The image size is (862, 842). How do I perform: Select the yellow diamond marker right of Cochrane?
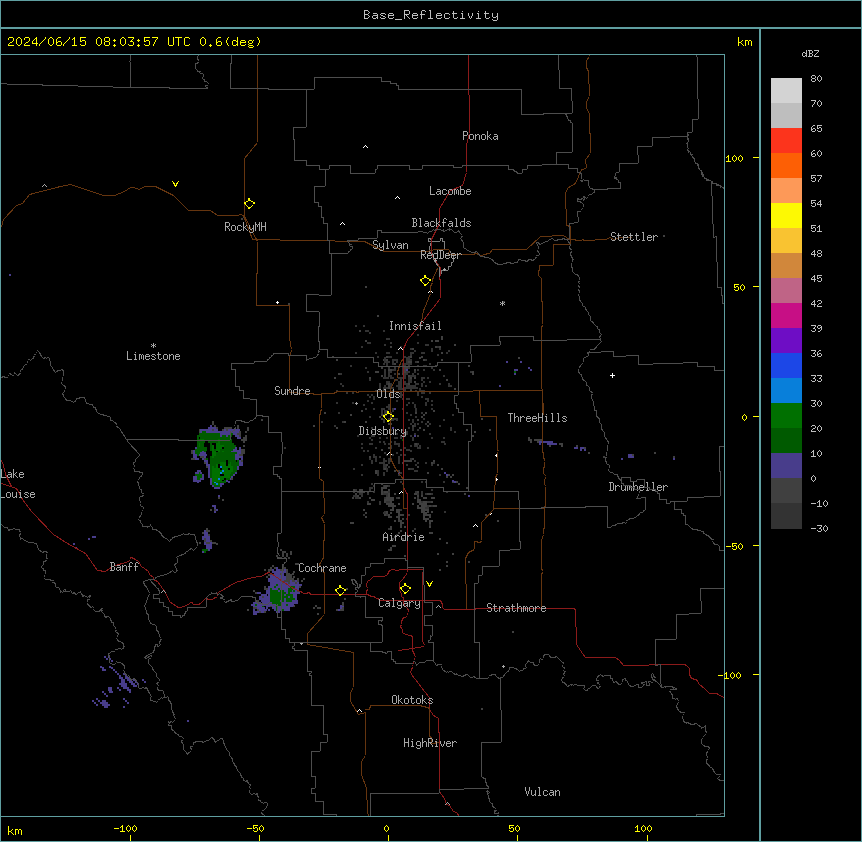point(340,590)
